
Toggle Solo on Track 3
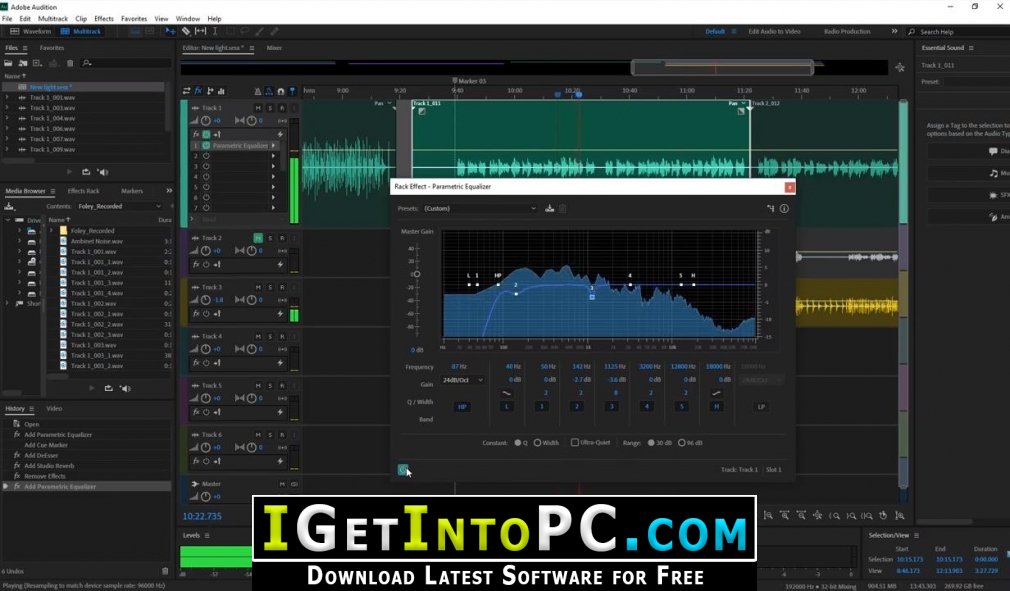[270, 287]
